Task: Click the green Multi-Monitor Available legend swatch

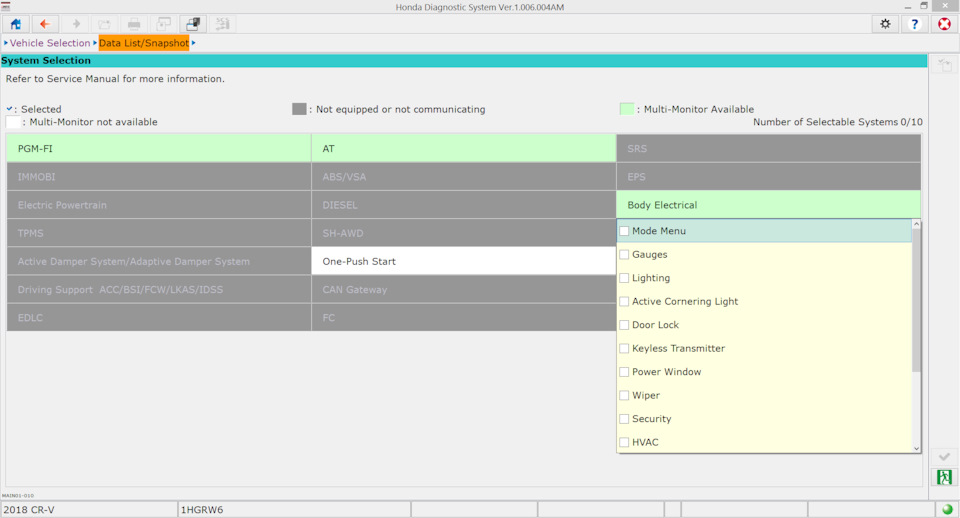Action: [x=627, y=109]
